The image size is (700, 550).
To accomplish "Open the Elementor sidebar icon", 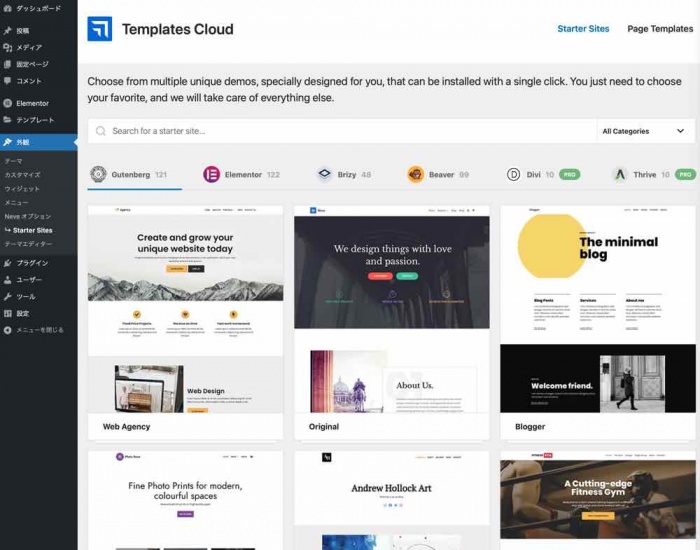I will pos(7,103).
